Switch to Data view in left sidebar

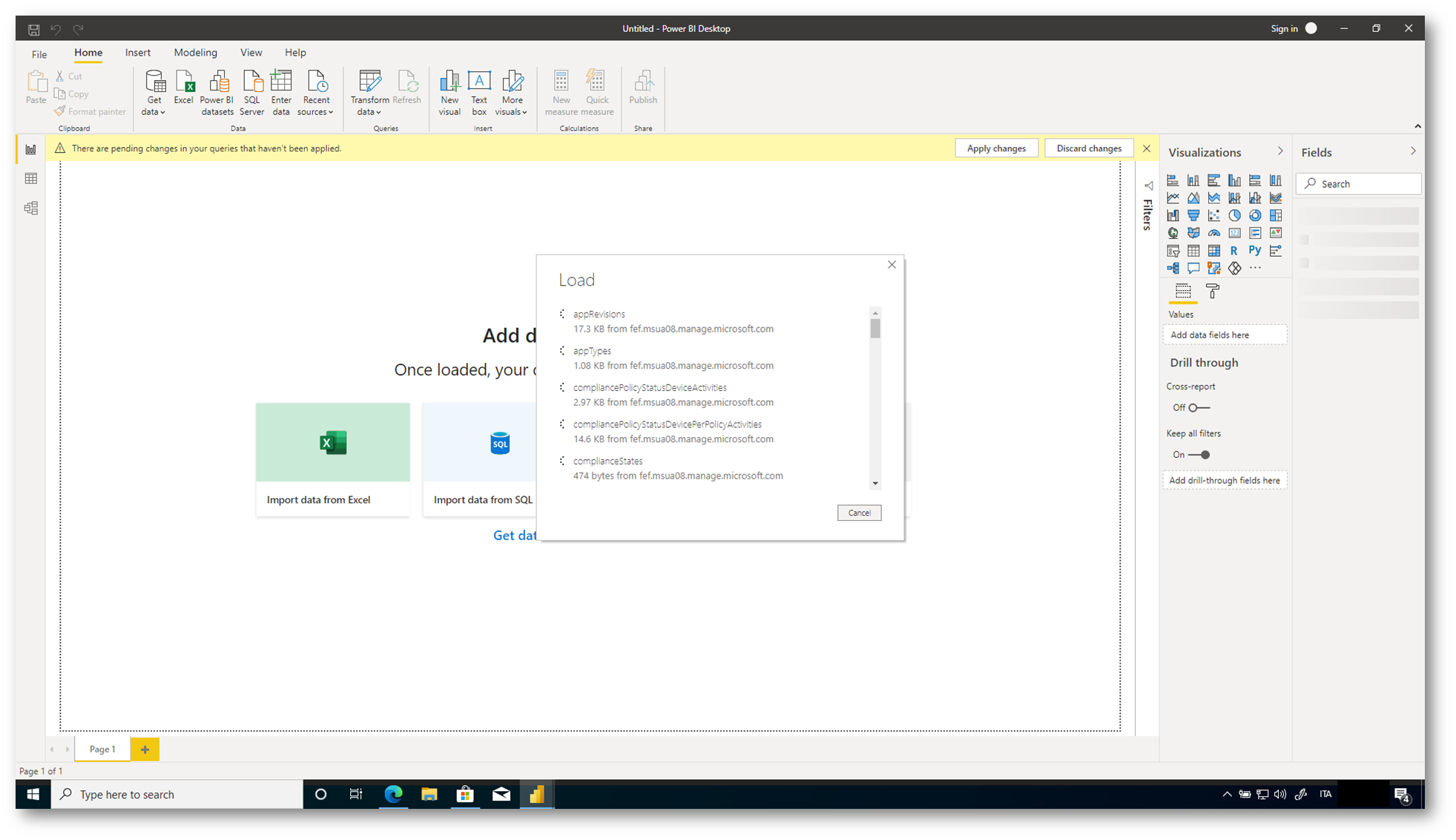31,179
